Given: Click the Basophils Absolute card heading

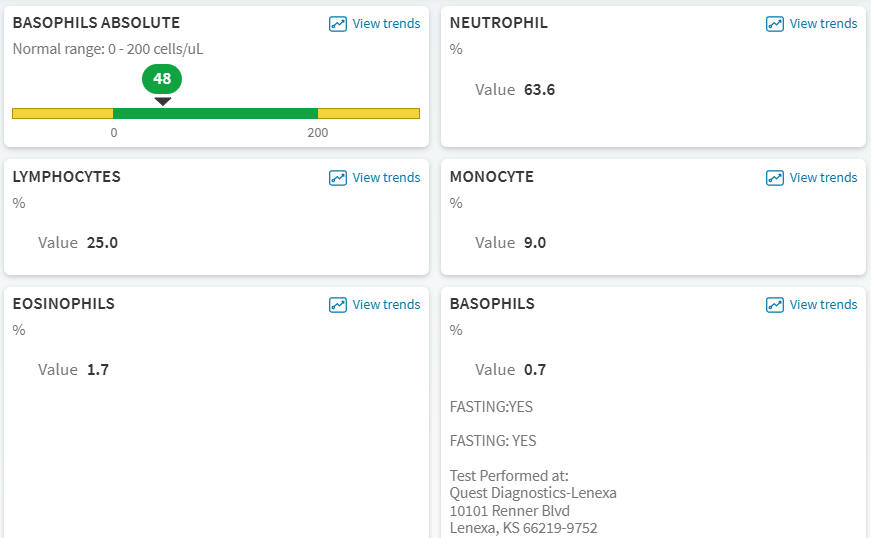Looking at the screenshot, I should tap(96, 22).
